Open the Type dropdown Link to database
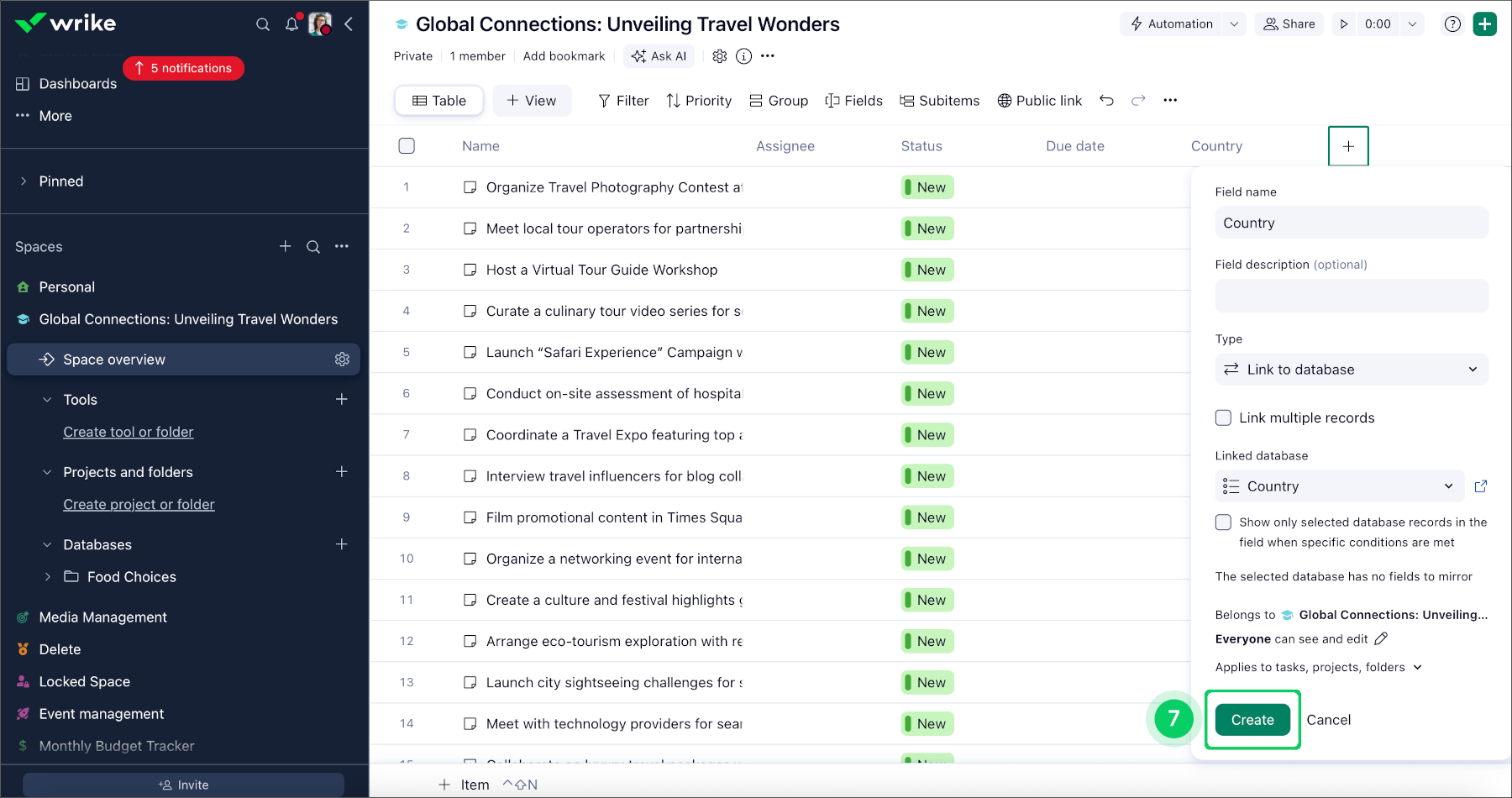1512x798 pixels. (1351, 370)
